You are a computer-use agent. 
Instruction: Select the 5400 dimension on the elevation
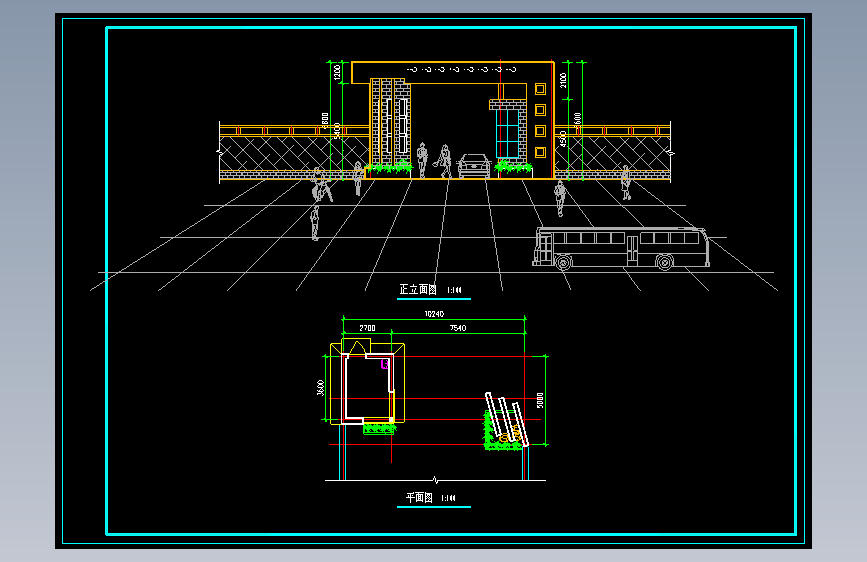click(x=337, y=132)
